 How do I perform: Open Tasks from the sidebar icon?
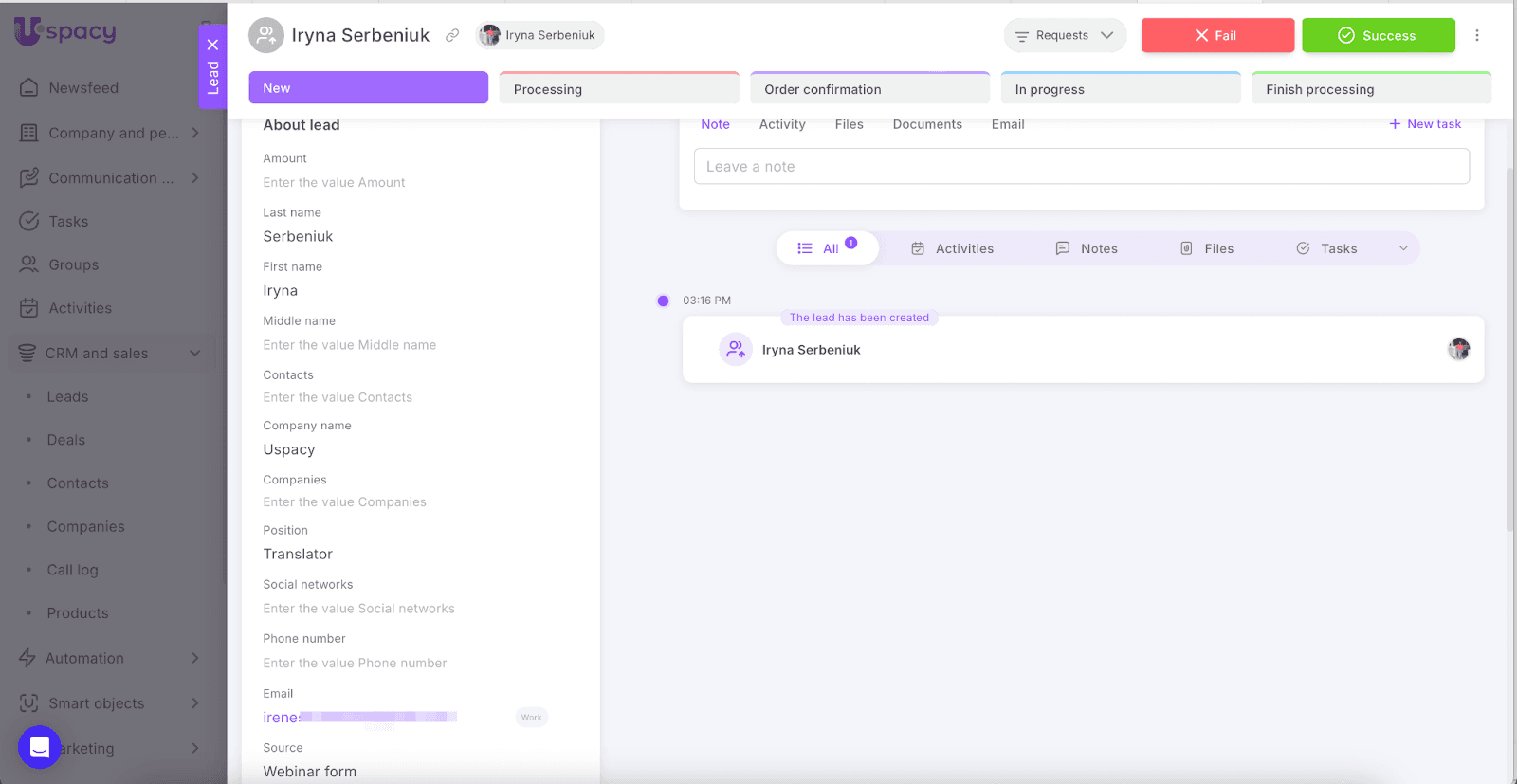tap(29, 221)
